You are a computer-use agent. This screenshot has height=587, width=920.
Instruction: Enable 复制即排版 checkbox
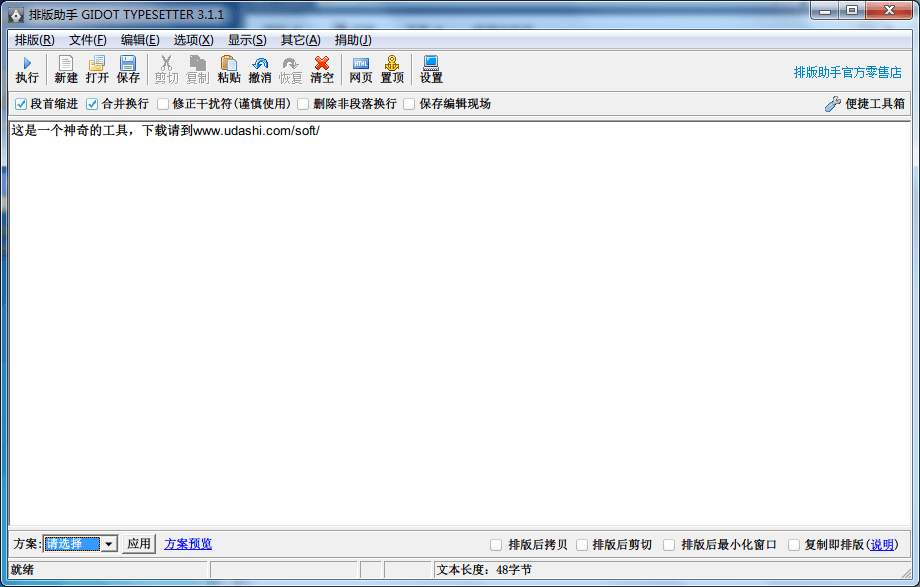(794, 545)
